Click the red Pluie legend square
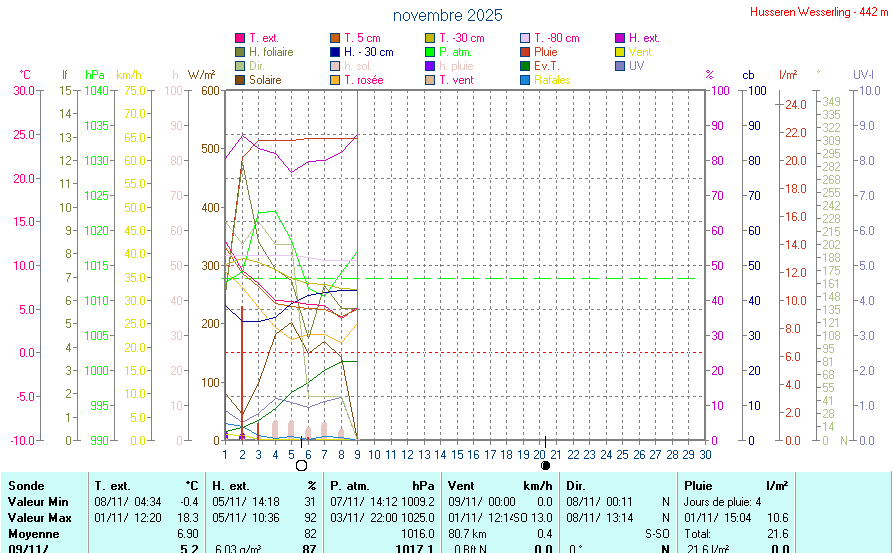Viewport: 892px width, 553px height. pyautogui.click(x=525, y=52)
